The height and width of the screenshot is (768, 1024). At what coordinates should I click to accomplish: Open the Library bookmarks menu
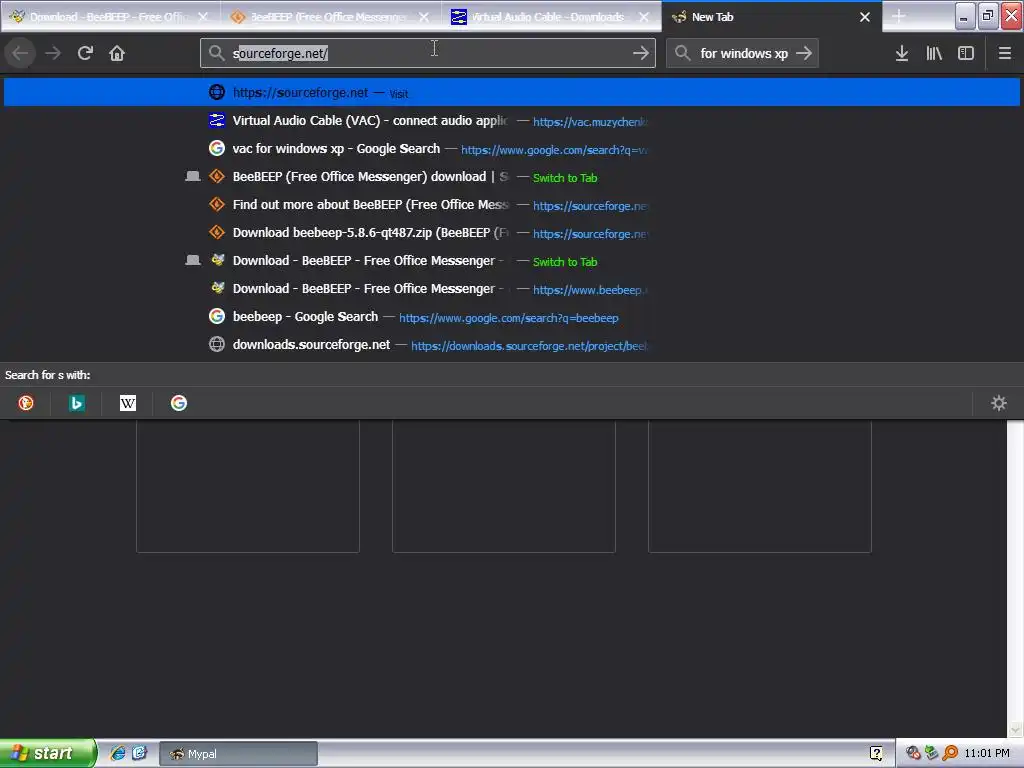pos(934,53)
